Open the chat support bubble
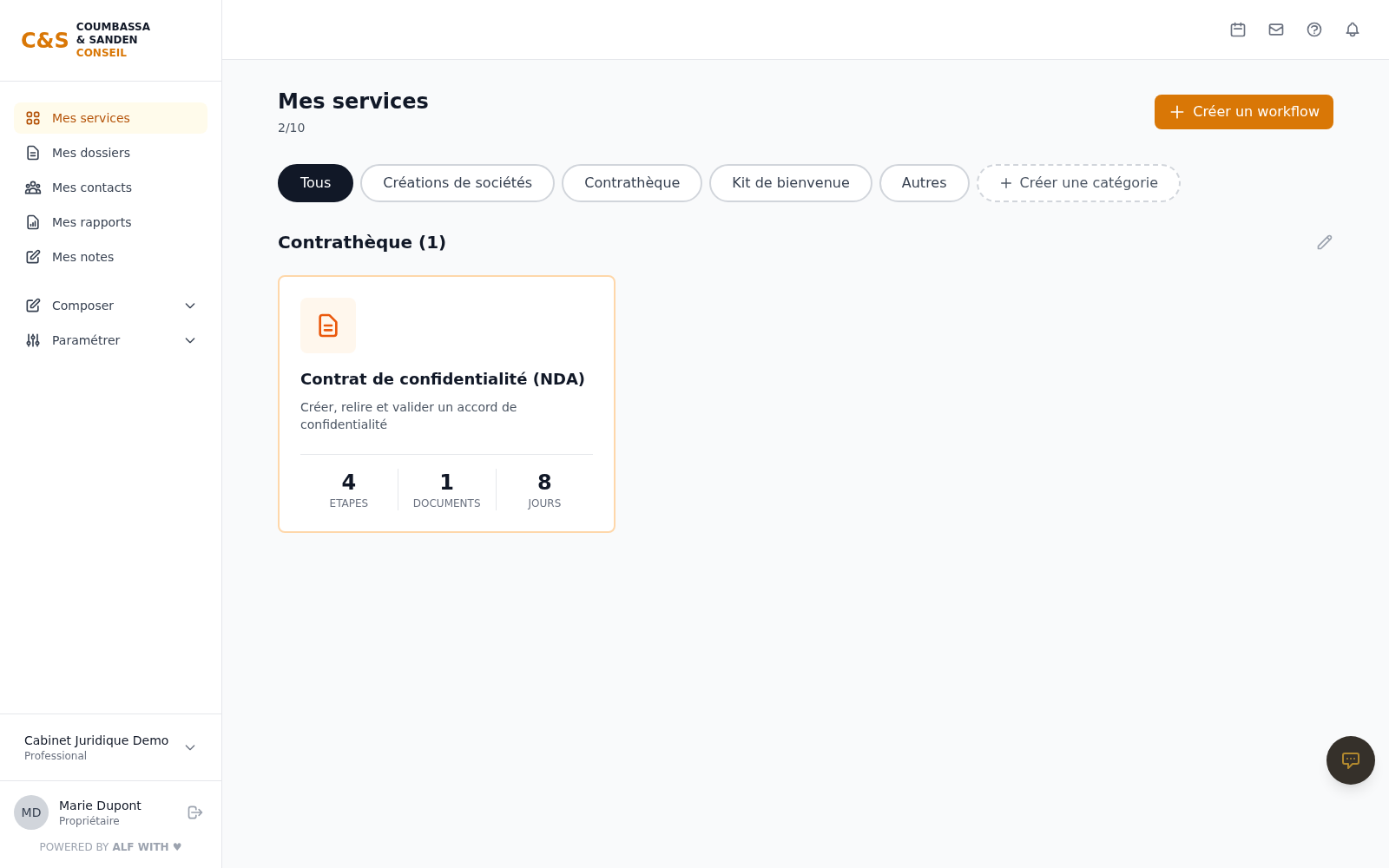 pos(1351,760)
